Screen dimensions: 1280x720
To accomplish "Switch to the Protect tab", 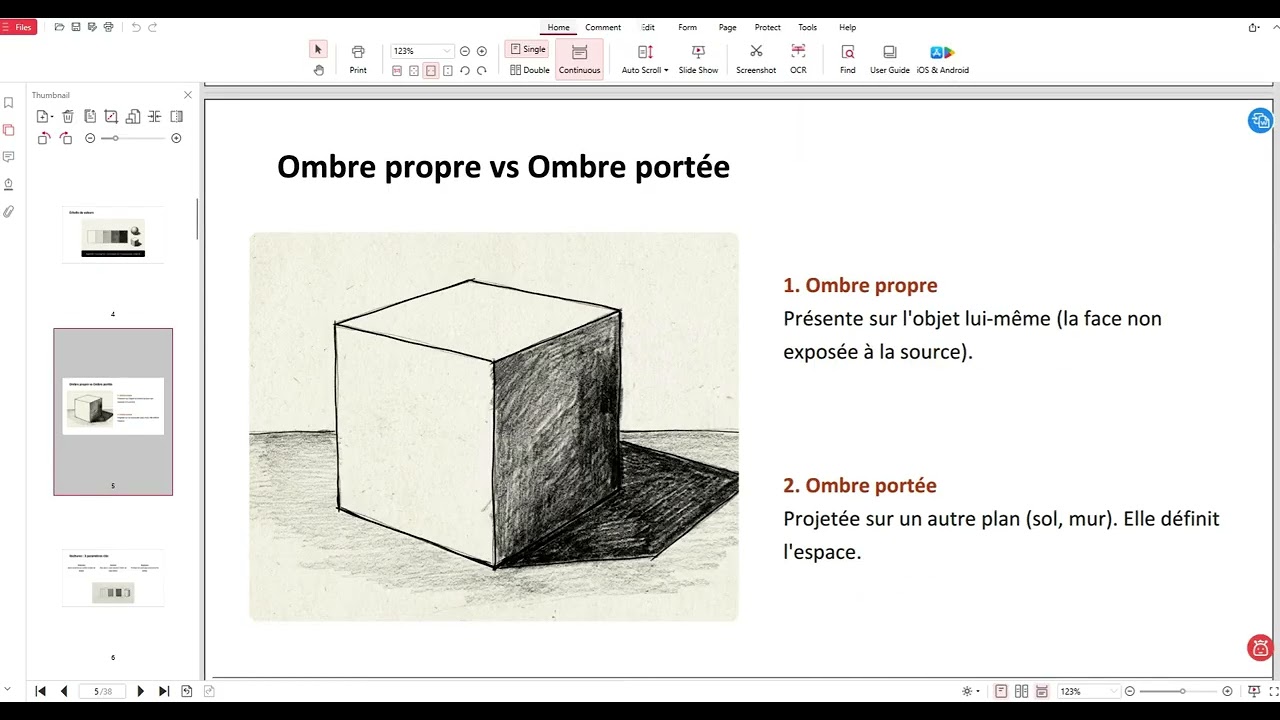I will click(768, 28).
